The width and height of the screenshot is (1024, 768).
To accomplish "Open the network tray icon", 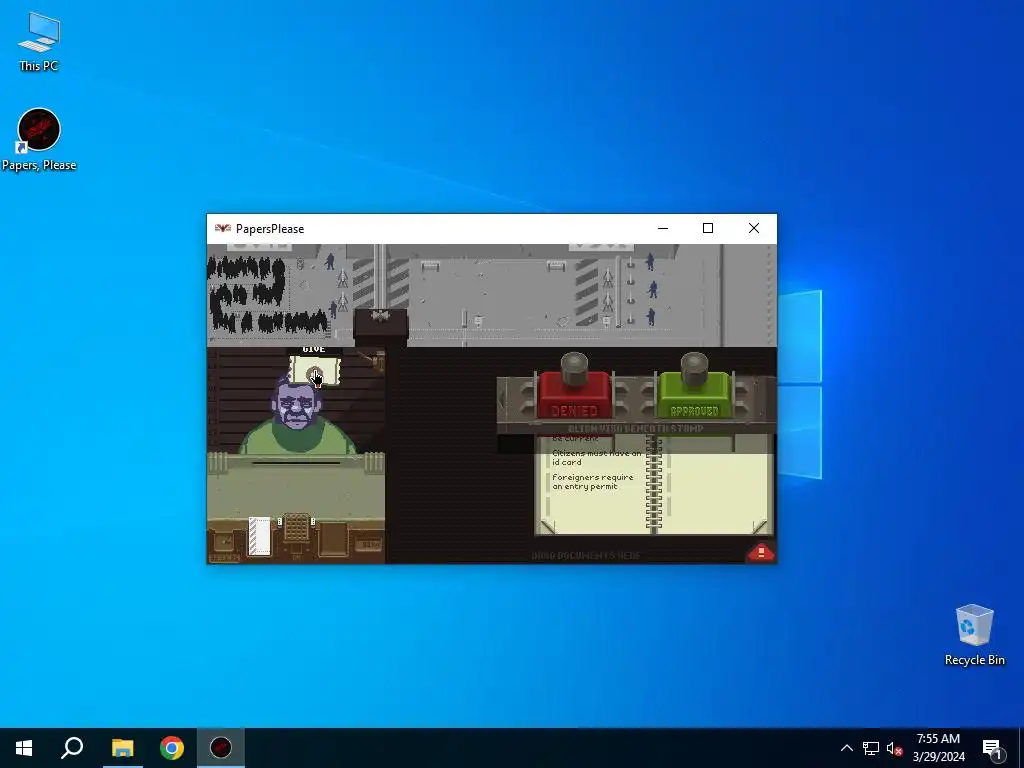I will (871, 748).
